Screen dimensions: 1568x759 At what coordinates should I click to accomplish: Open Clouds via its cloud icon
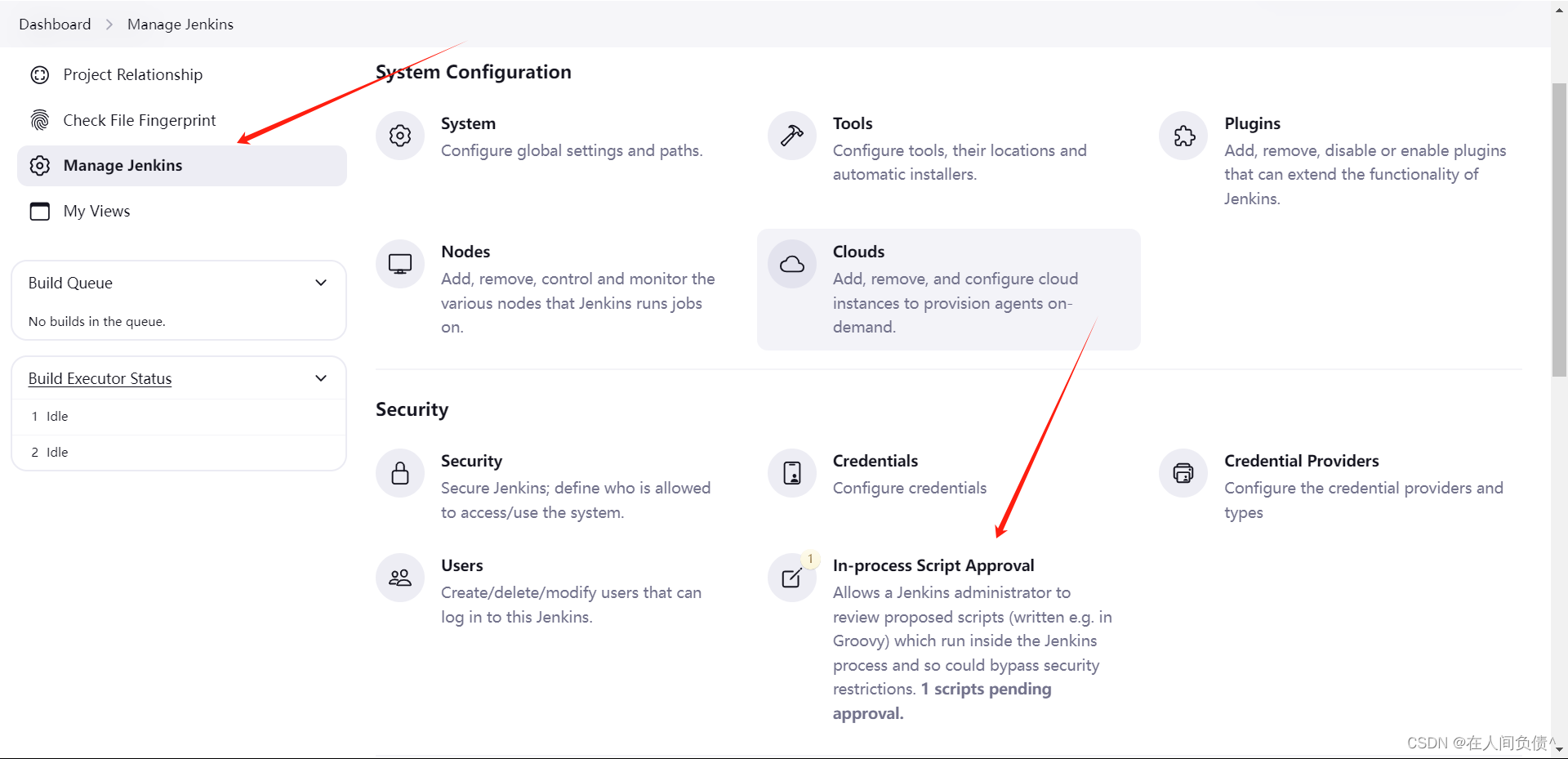point(791,263)
